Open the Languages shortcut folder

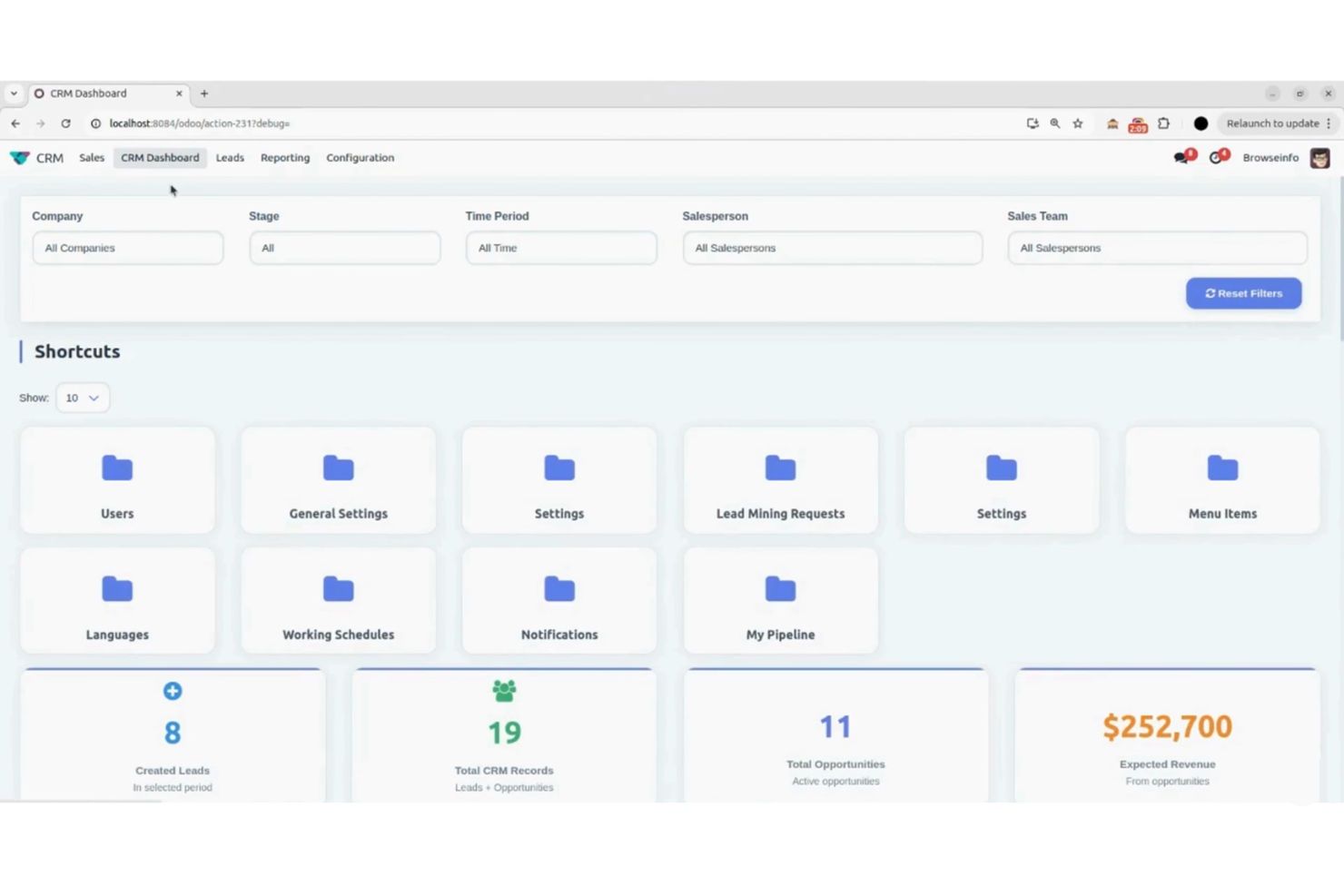(x=117, y=601)
